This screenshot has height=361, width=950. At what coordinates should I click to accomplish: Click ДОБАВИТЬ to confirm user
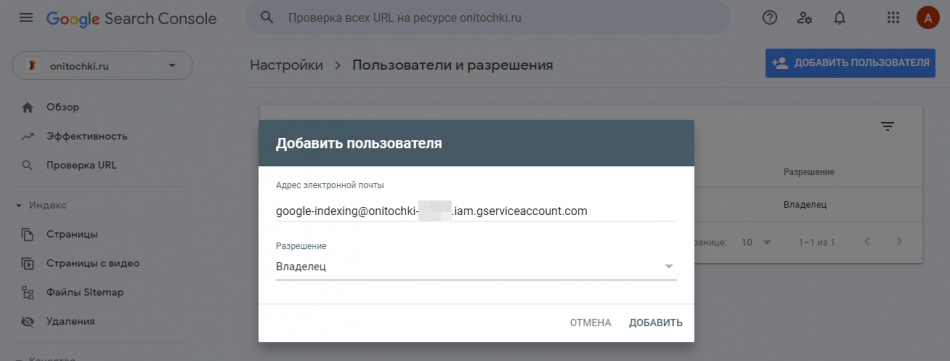(656, 323)
